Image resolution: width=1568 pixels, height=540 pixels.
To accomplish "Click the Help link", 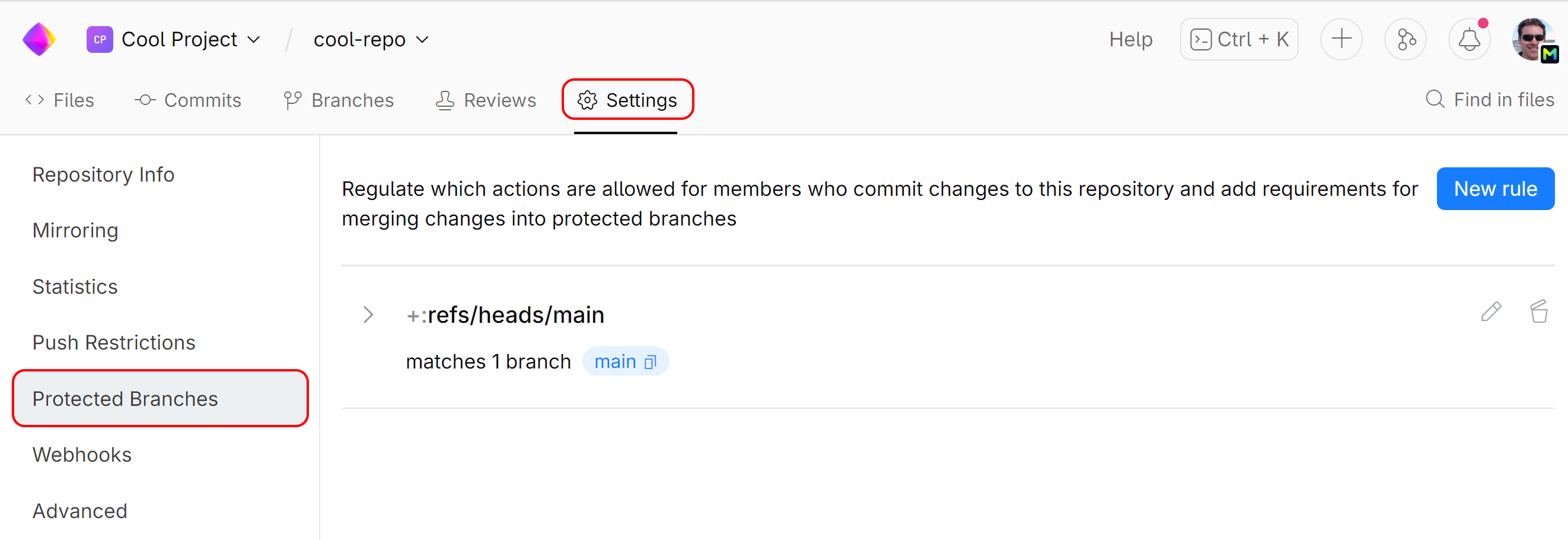I will (1130, 39).
